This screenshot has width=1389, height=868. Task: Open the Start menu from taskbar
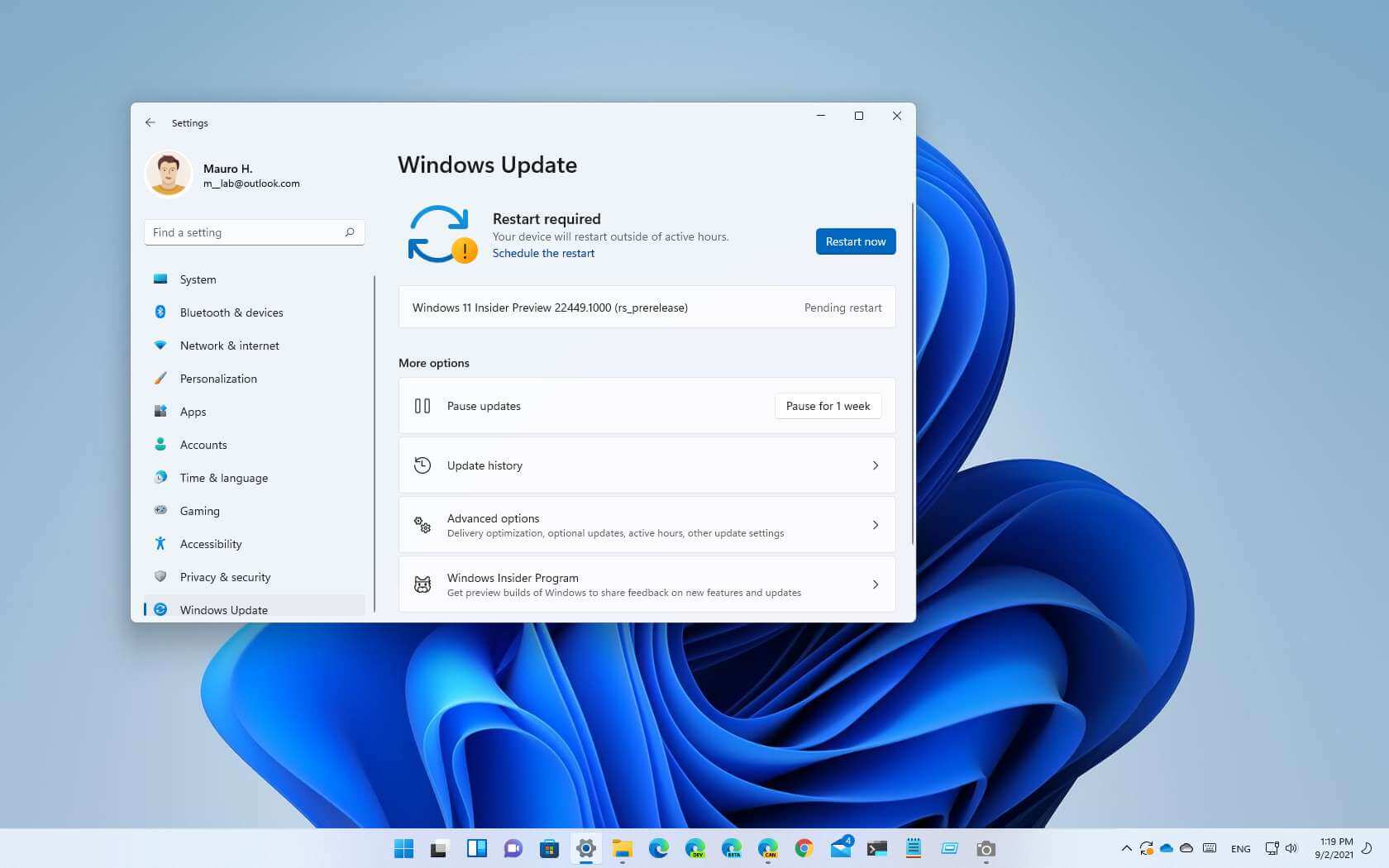pyautogui.click(x=403, y=849)
